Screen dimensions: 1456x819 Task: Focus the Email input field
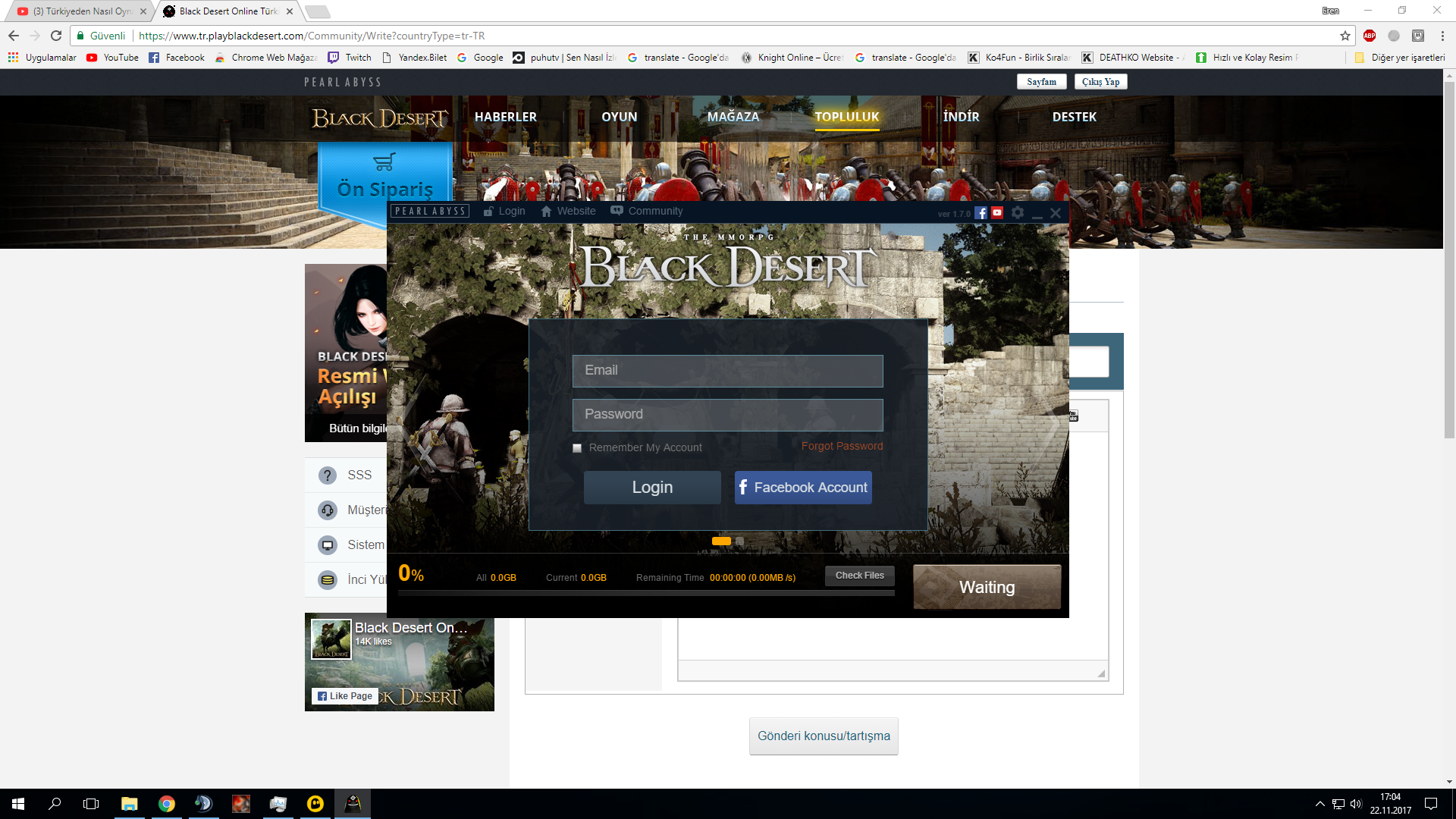tap(727, 371)
